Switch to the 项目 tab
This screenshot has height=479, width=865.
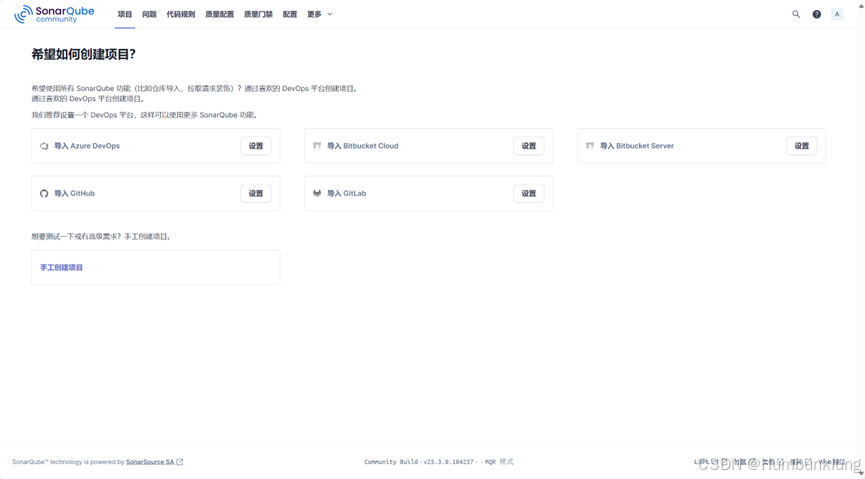(125, 14)
